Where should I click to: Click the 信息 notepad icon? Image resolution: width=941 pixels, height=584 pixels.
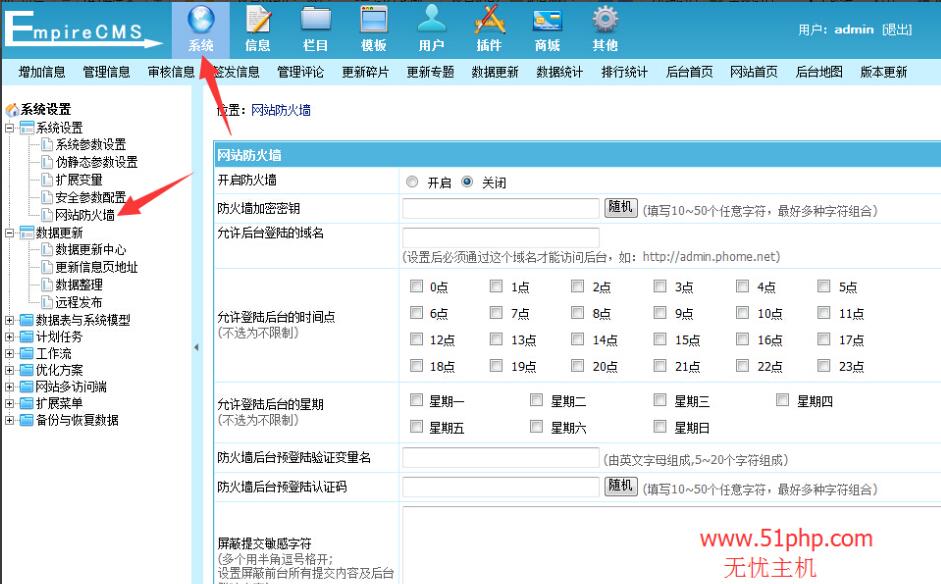[258, 27]
